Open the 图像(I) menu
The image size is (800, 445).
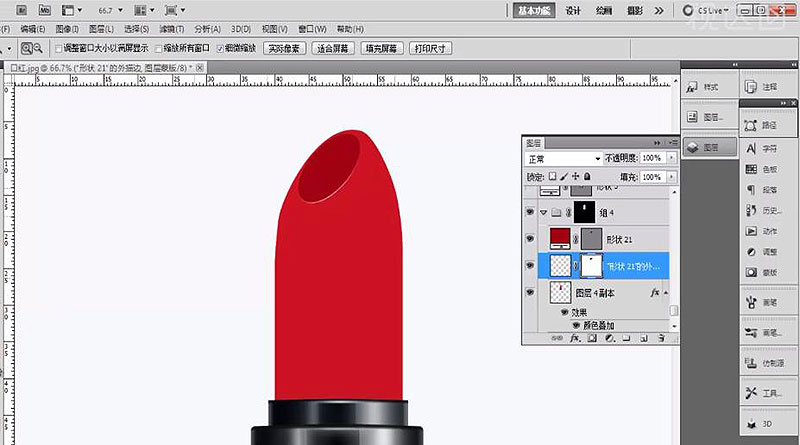pyautogui.click(x=67, y=29)
